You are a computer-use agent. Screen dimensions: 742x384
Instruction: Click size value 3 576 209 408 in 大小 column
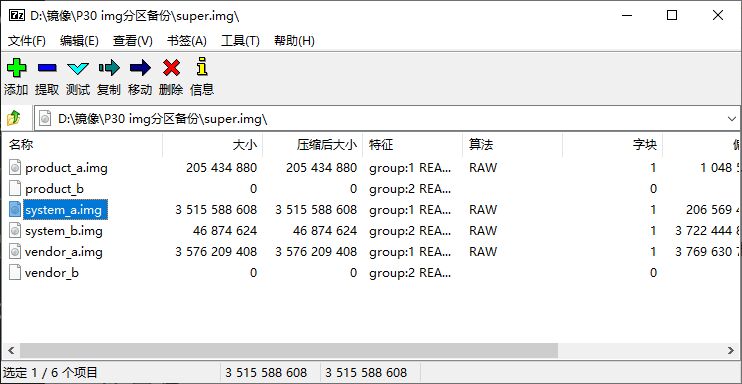(216, 251)
